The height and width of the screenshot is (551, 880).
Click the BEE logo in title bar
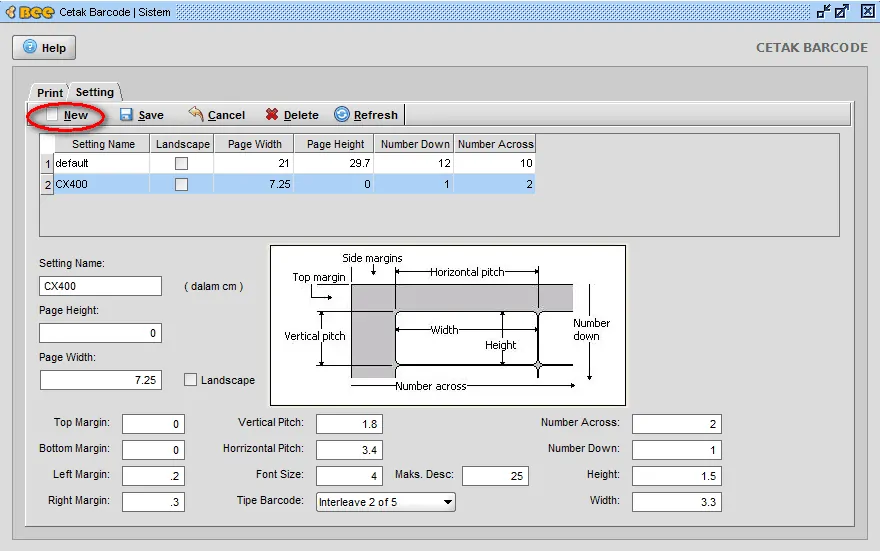click(36, 12)
